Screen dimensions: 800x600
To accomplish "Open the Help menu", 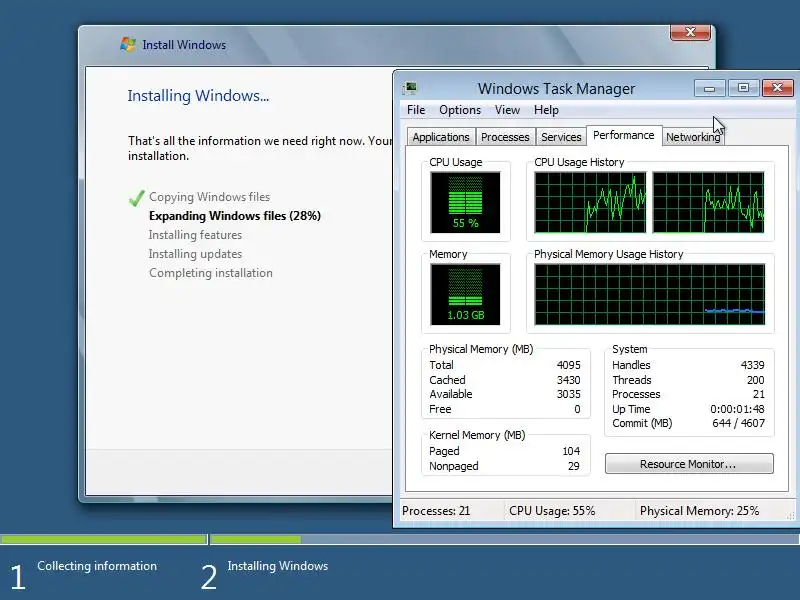I will pos(546,110).
